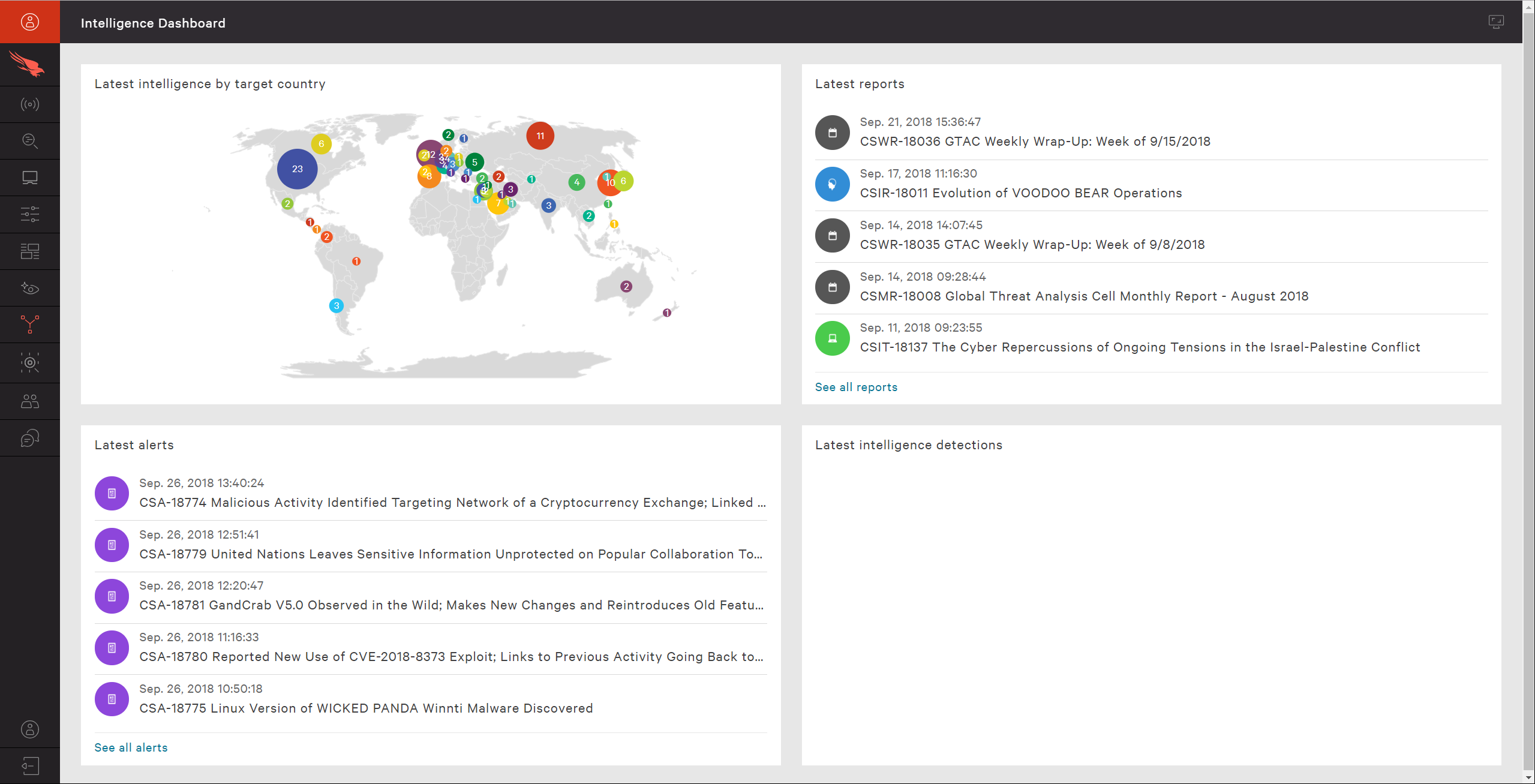Image resolution: width=1535 pixels, height=784 pixels.
Task: Open the CSA-18775 WICKED PANDA alert
Action: 365,708
